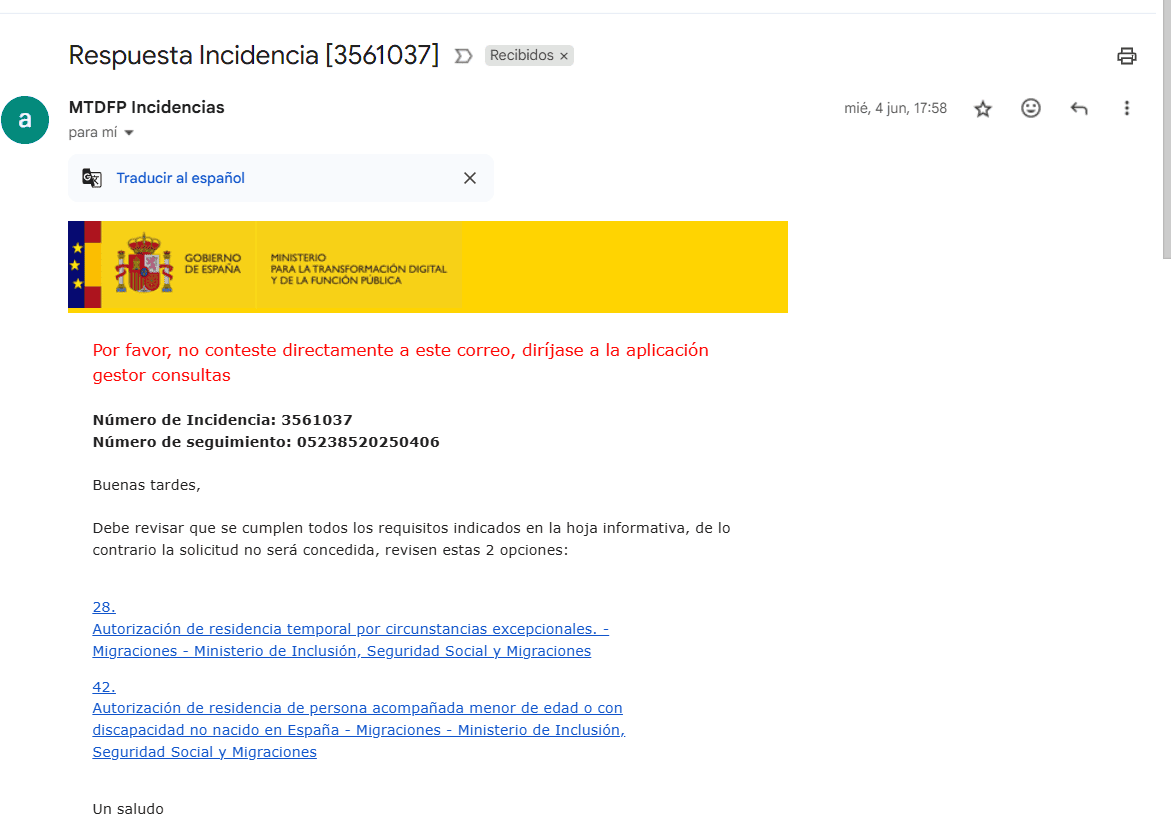Add an emoji reaction to the email
The image size is (1171, 831).
(x=1031, y=108)
